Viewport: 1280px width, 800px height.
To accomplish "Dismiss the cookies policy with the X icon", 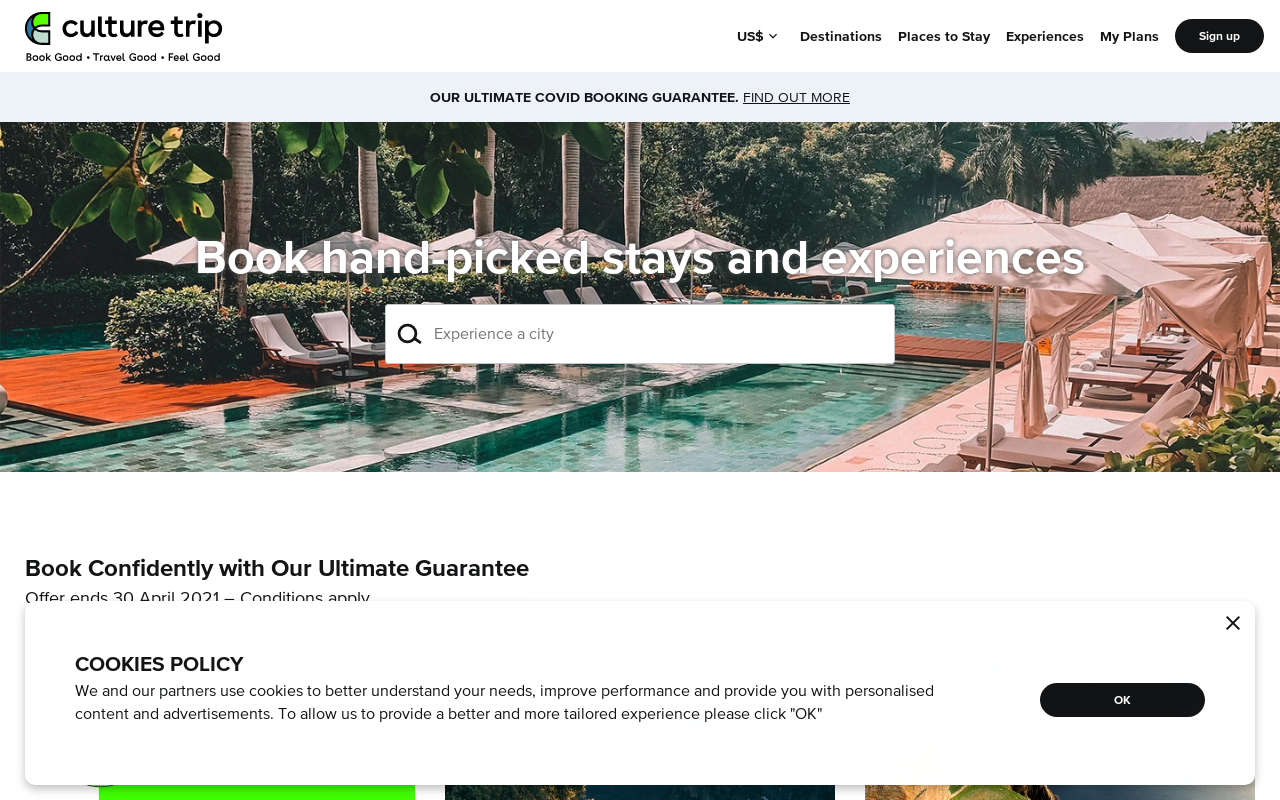I will (1233, 623).
